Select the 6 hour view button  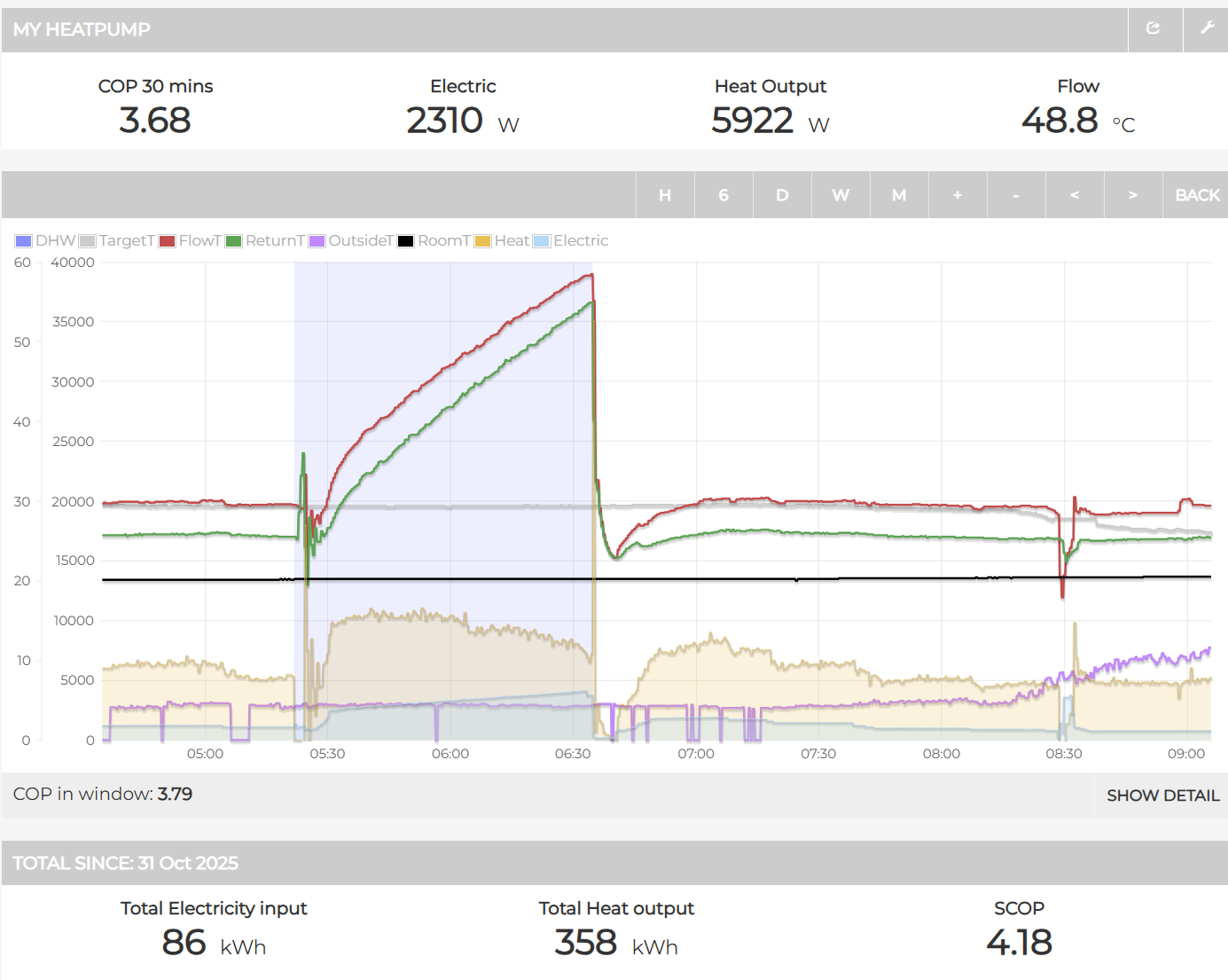tap(724, 195)
